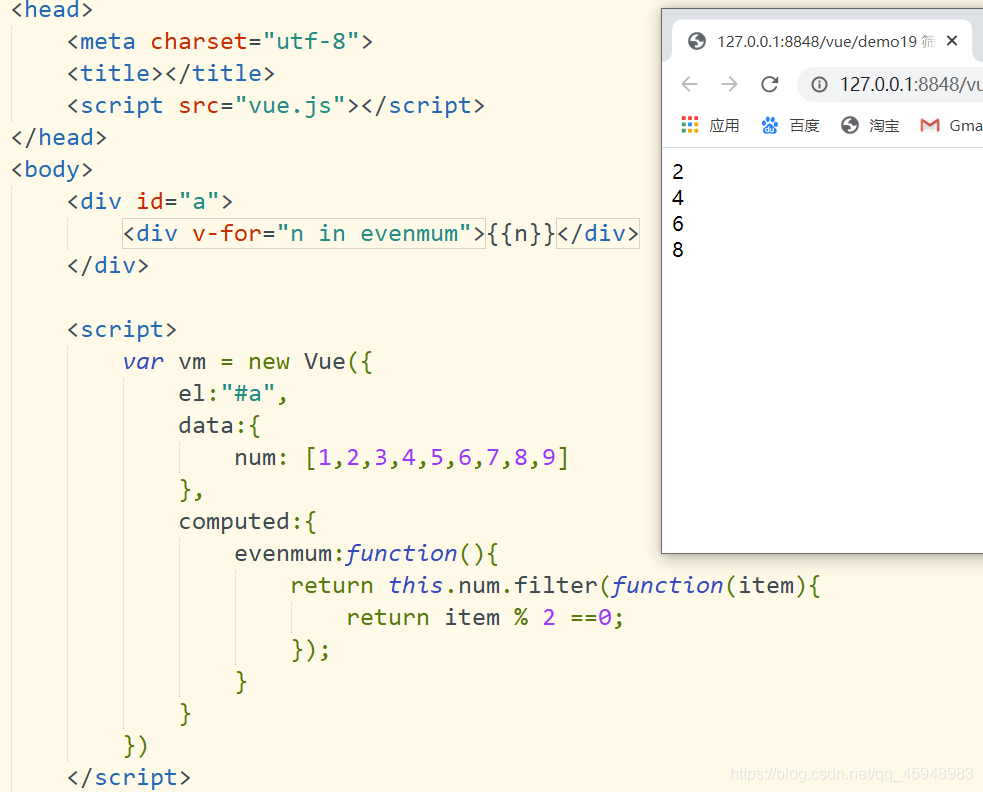
Task: Click the script src="vue.js" line
Action: pos(276,105)
